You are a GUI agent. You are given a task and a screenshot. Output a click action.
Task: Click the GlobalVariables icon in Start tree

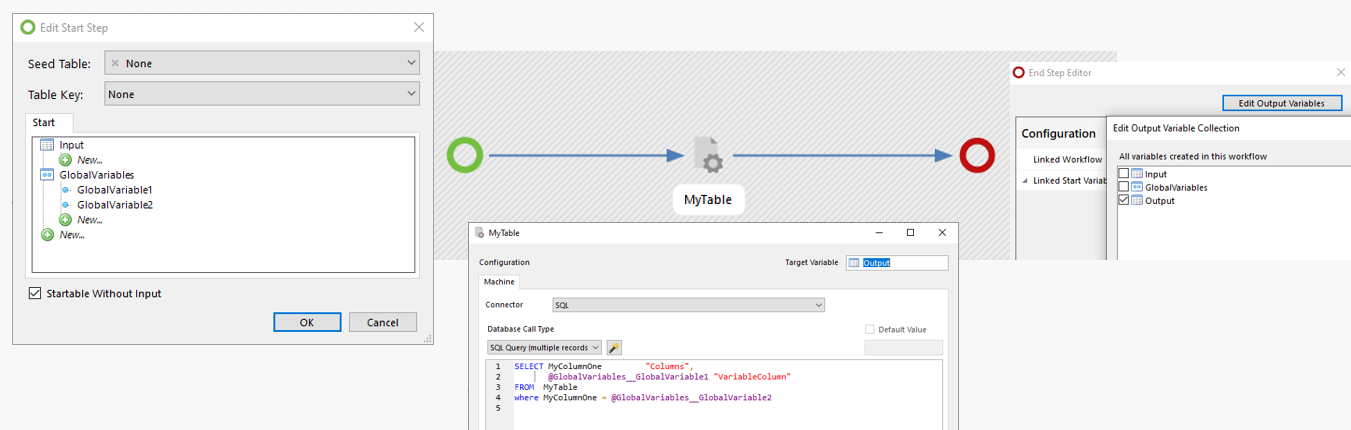coord(47,175)
